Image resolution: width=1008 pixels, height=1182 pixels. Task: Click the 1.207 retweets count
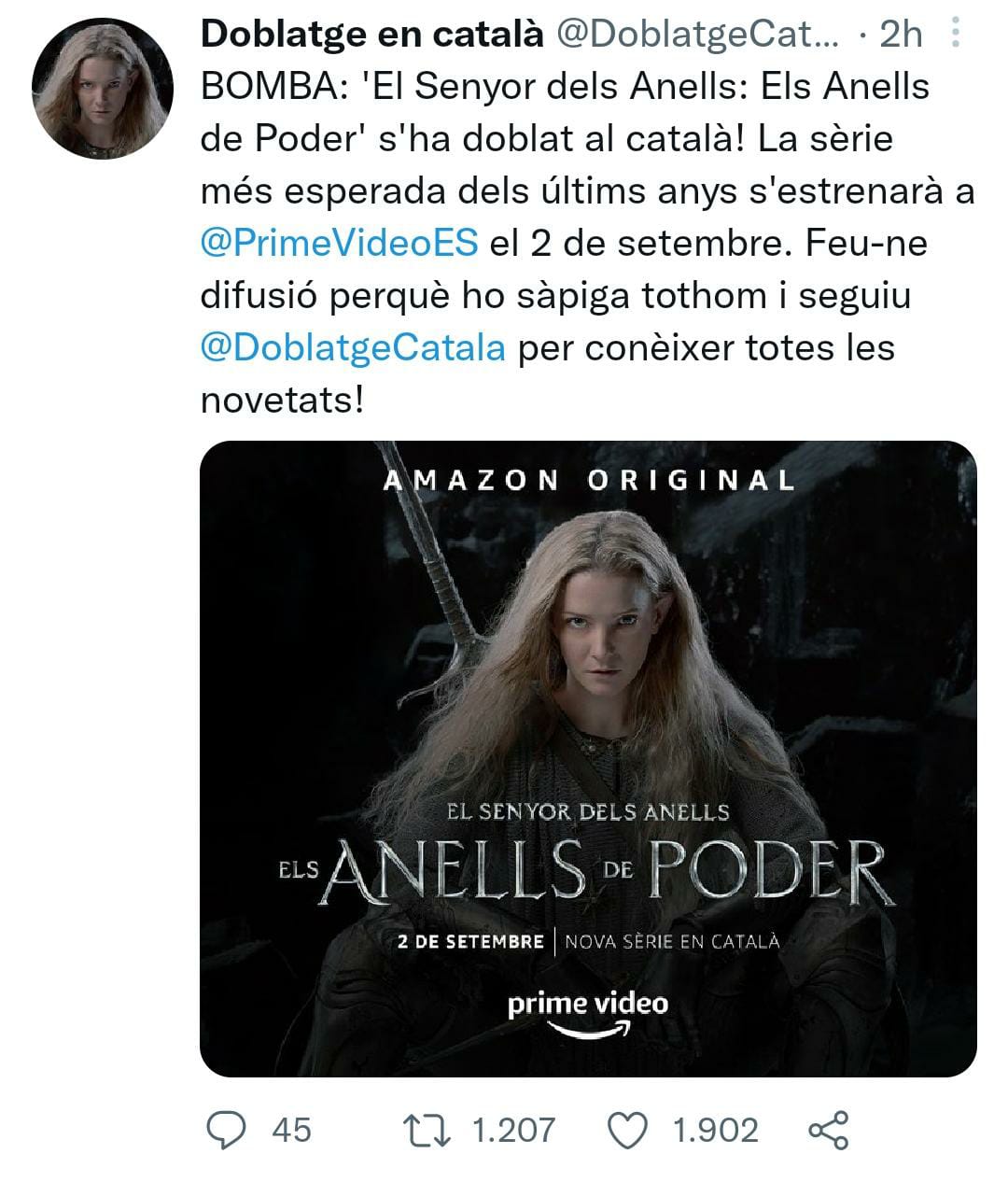514,1130
